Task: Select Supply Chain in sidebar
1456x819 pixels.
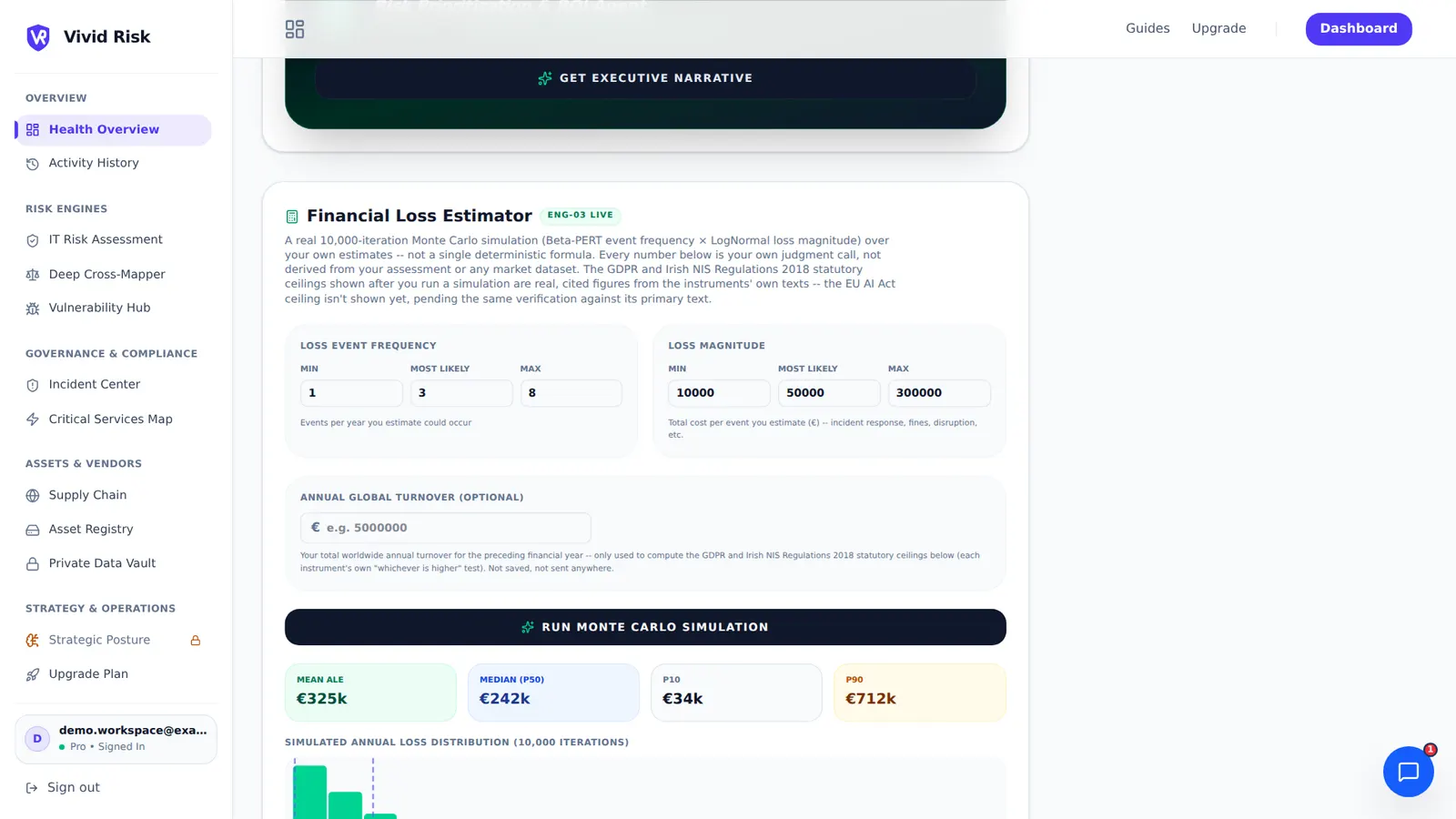Action: point(114,496)
